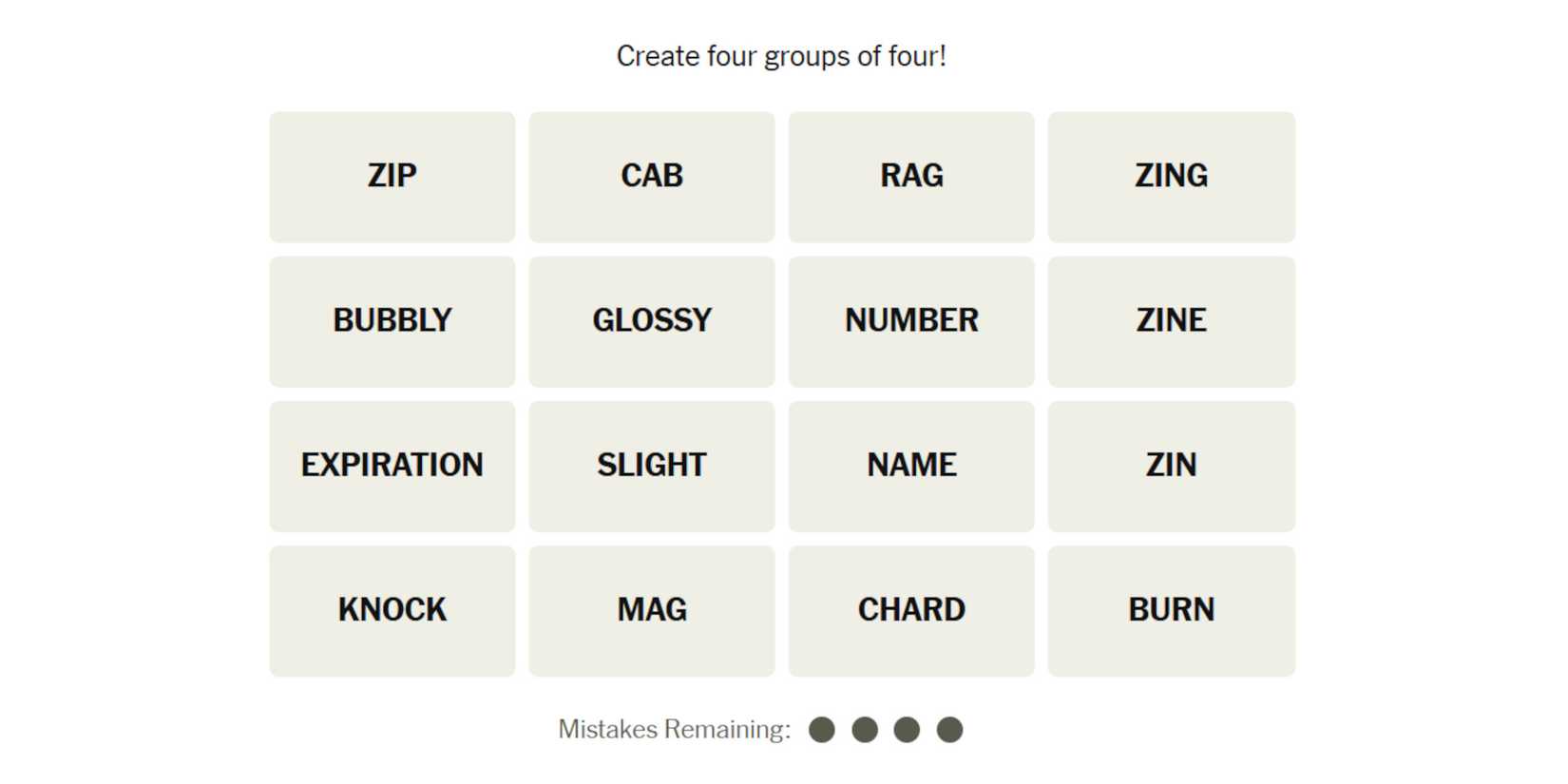Pick the CAB word tile
This screenshot has height=784, width=1568.
(x=651, y=177)
